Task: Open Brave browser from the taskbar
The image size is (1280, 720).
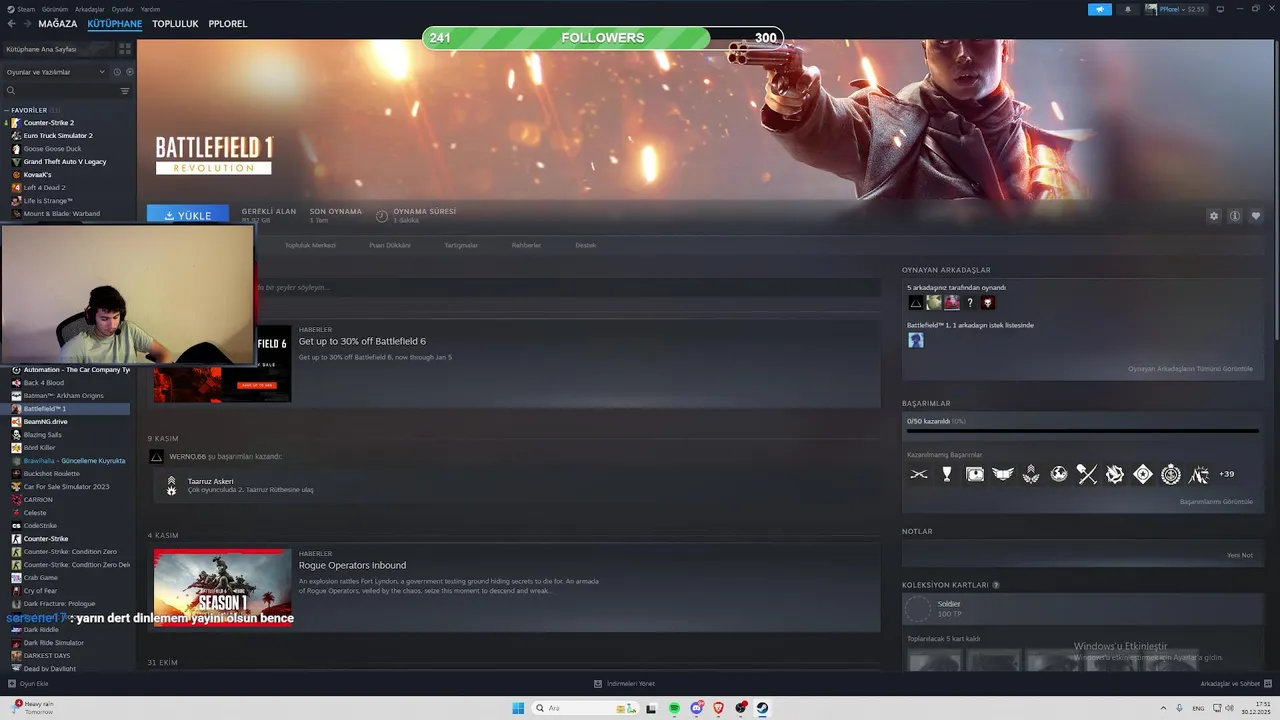Action: pyautogui.click(x=718, y=708)
